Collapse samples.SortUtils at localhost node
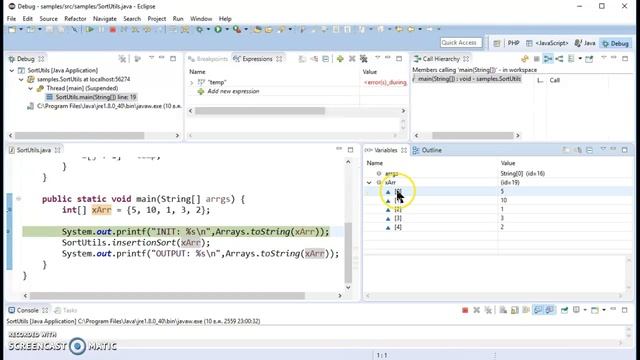 tap(21, 79)
